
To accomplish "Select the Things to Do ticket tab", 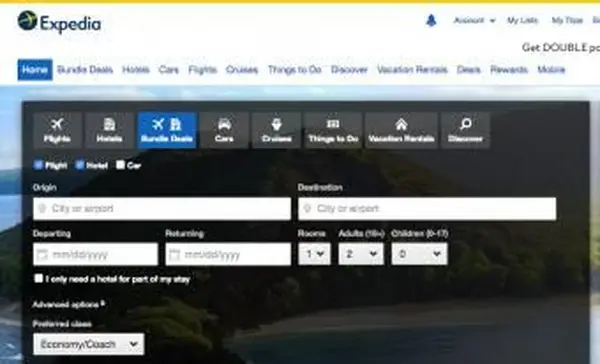I will click(x=333, y=130).
